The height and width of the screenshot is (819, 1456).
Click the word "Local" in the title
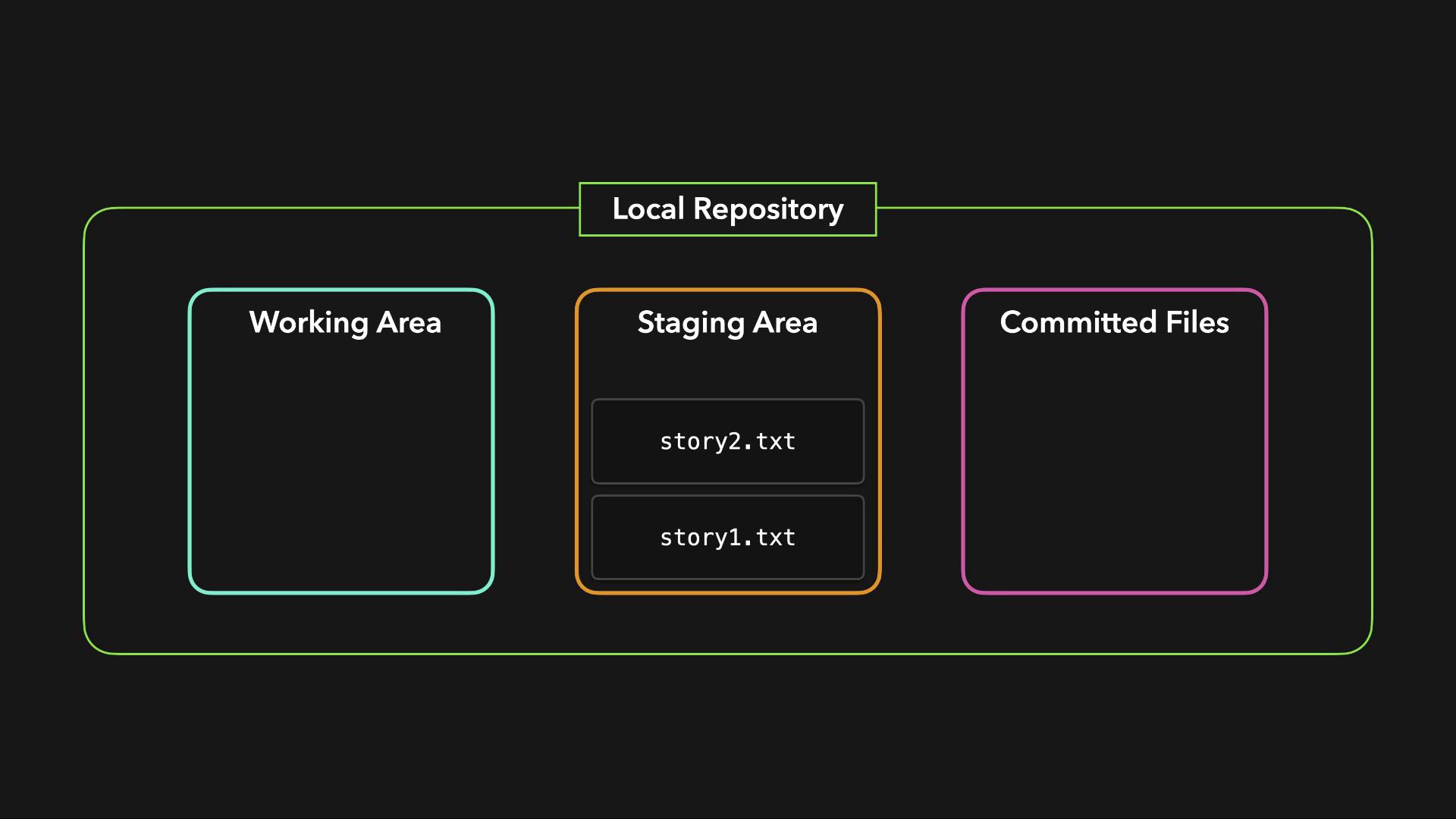[648, 209]
